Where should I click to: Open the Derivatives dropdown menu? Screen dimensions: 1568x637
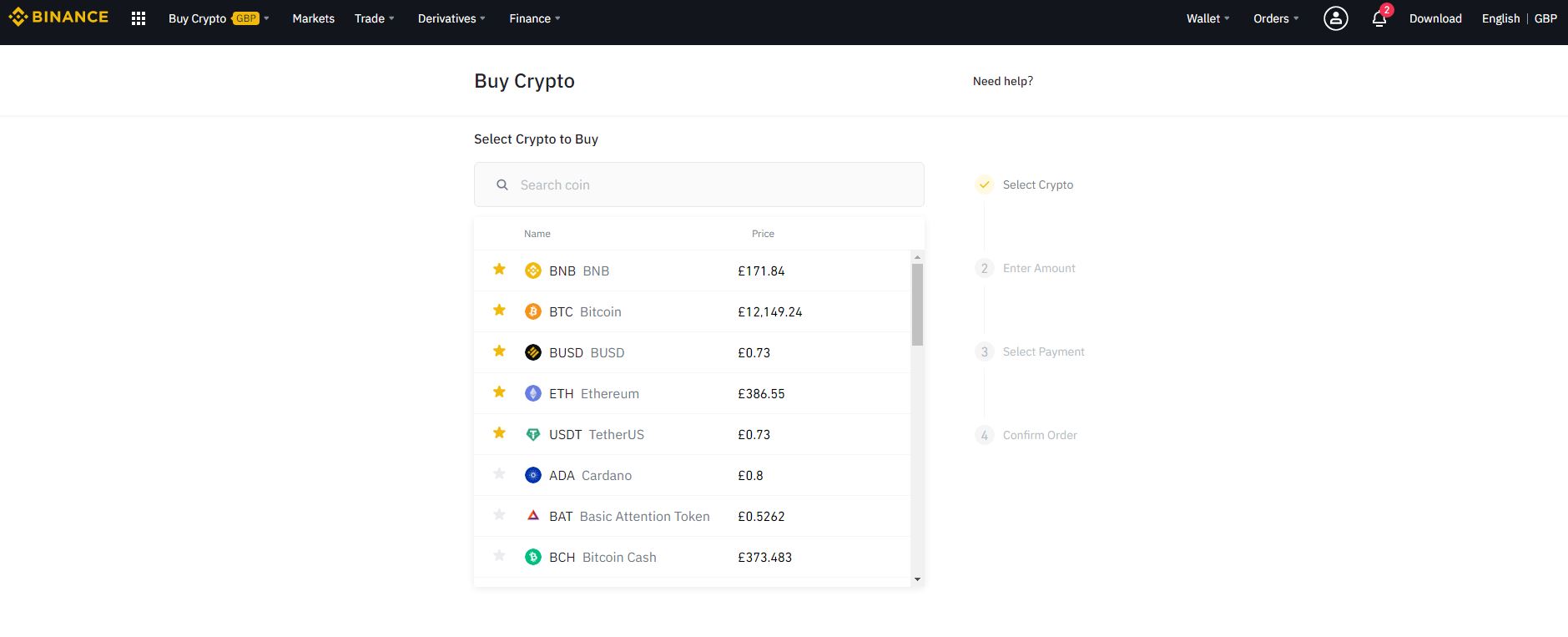[451, 18]
